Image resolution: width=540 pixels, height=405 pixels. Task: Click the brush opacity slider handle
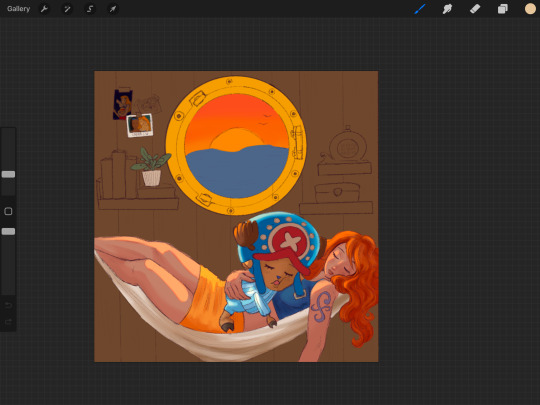point(8,231)
